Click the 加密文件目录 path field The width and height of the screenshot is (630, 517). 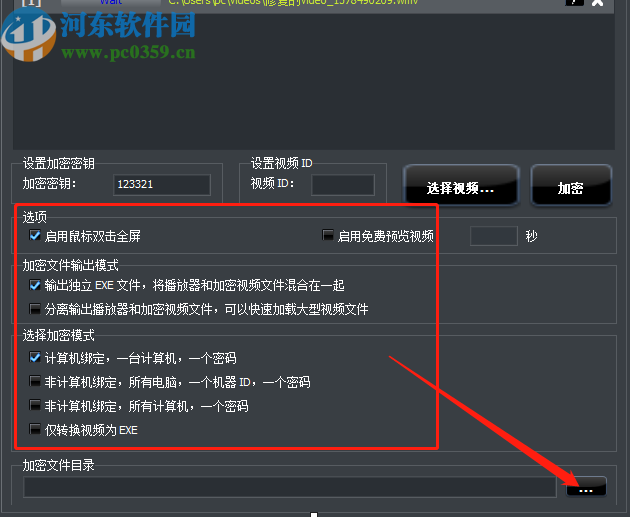click(x=290, y=487)
